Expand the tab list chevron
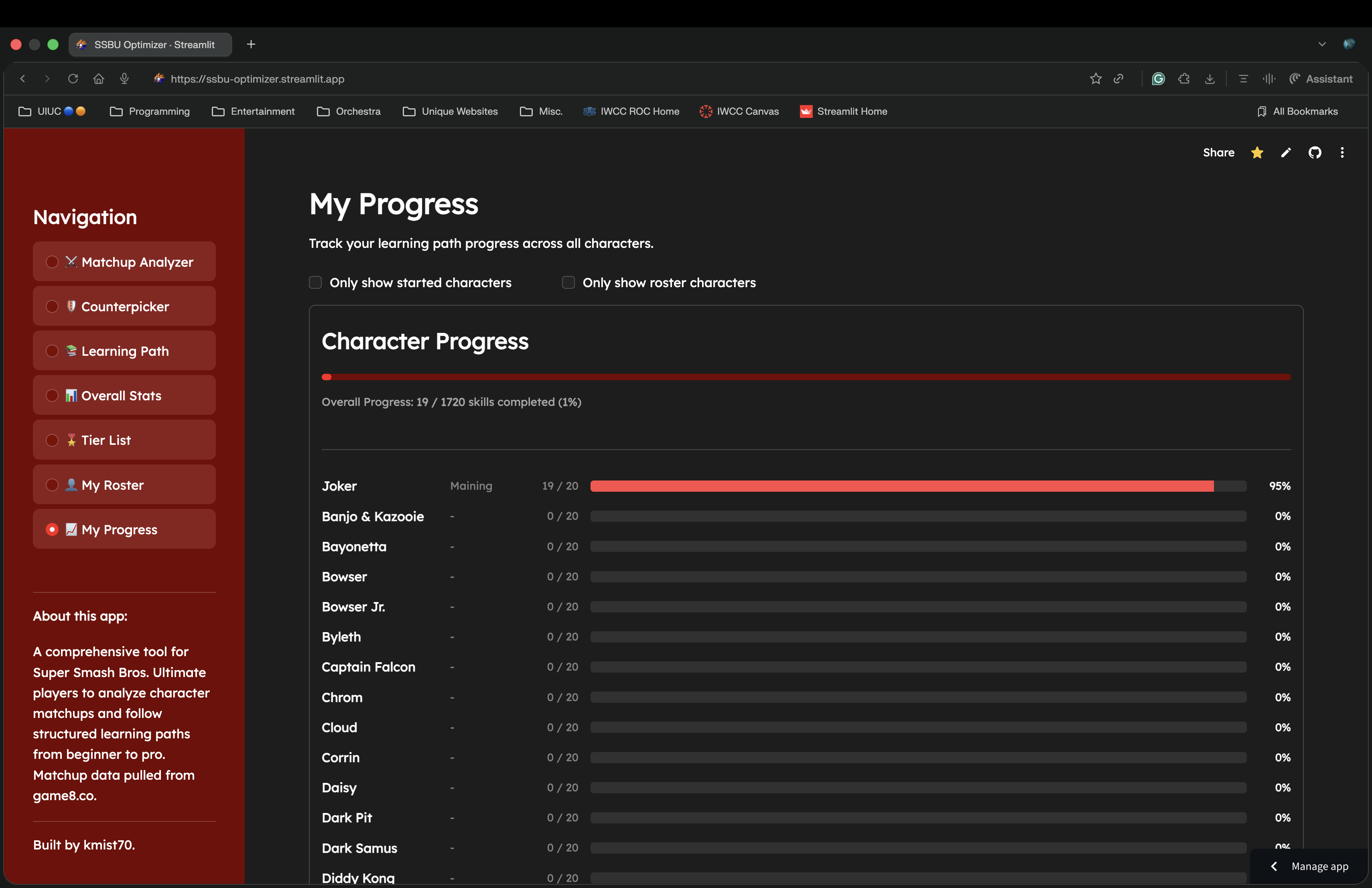Screen dimensions: 1372x888 (1322, 45)
